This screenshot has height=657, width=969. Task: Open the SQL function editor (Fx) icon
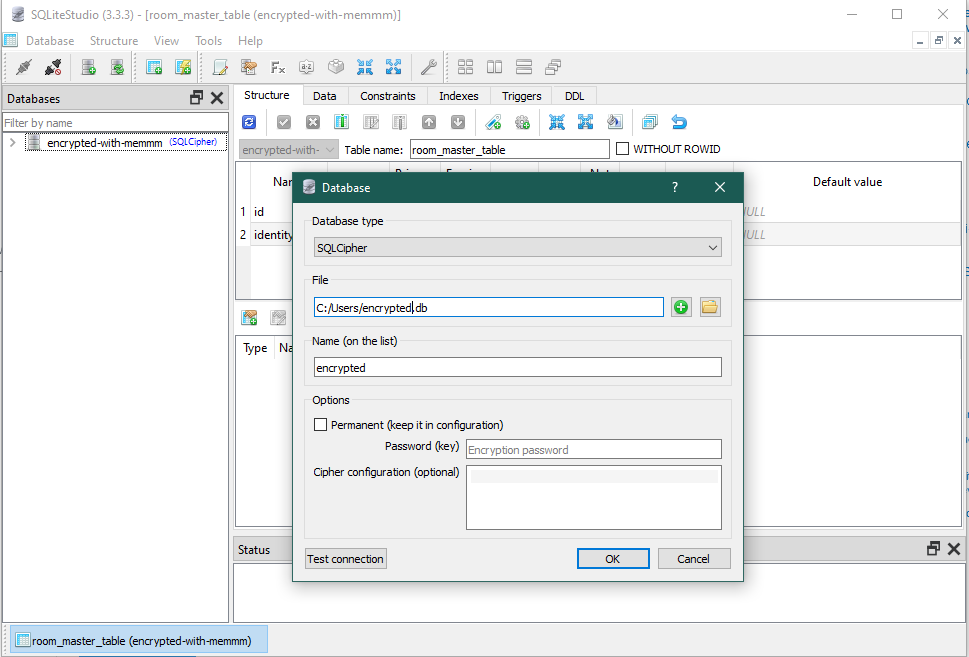pyautogui.click(x=278, y=67)
